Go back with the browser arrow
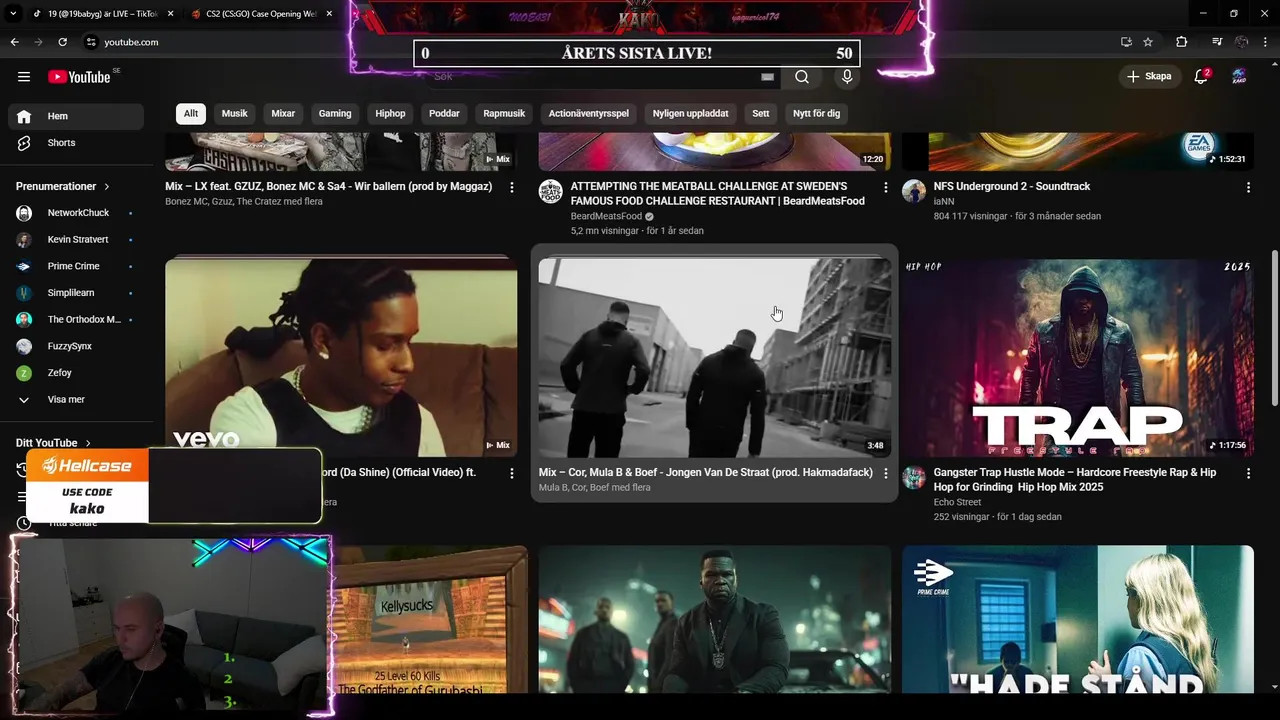The height and width of the screenshot is (720, 1280). (14, 42)
